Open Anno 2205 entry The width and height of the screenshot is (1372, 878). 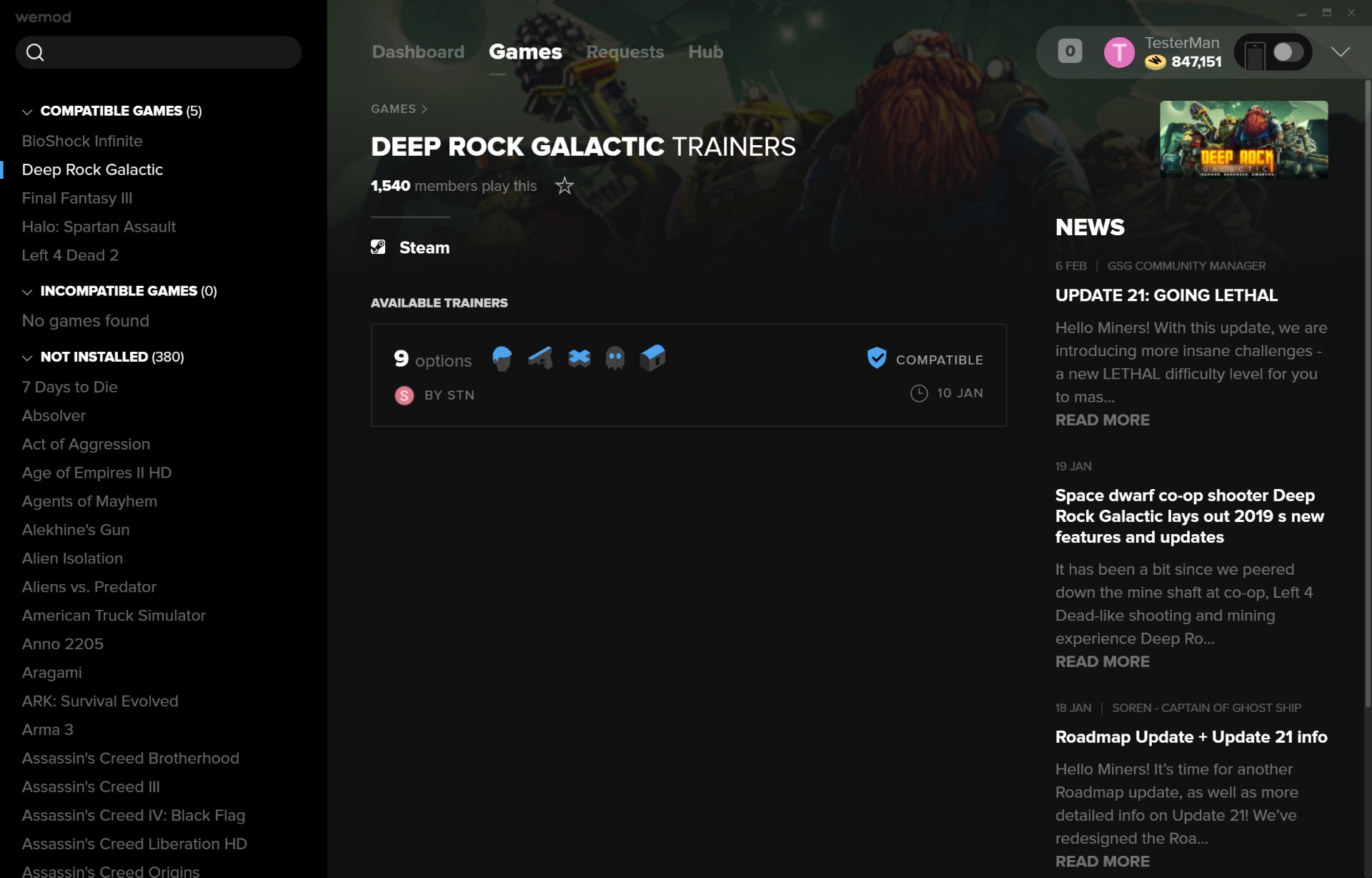point(62,644)
